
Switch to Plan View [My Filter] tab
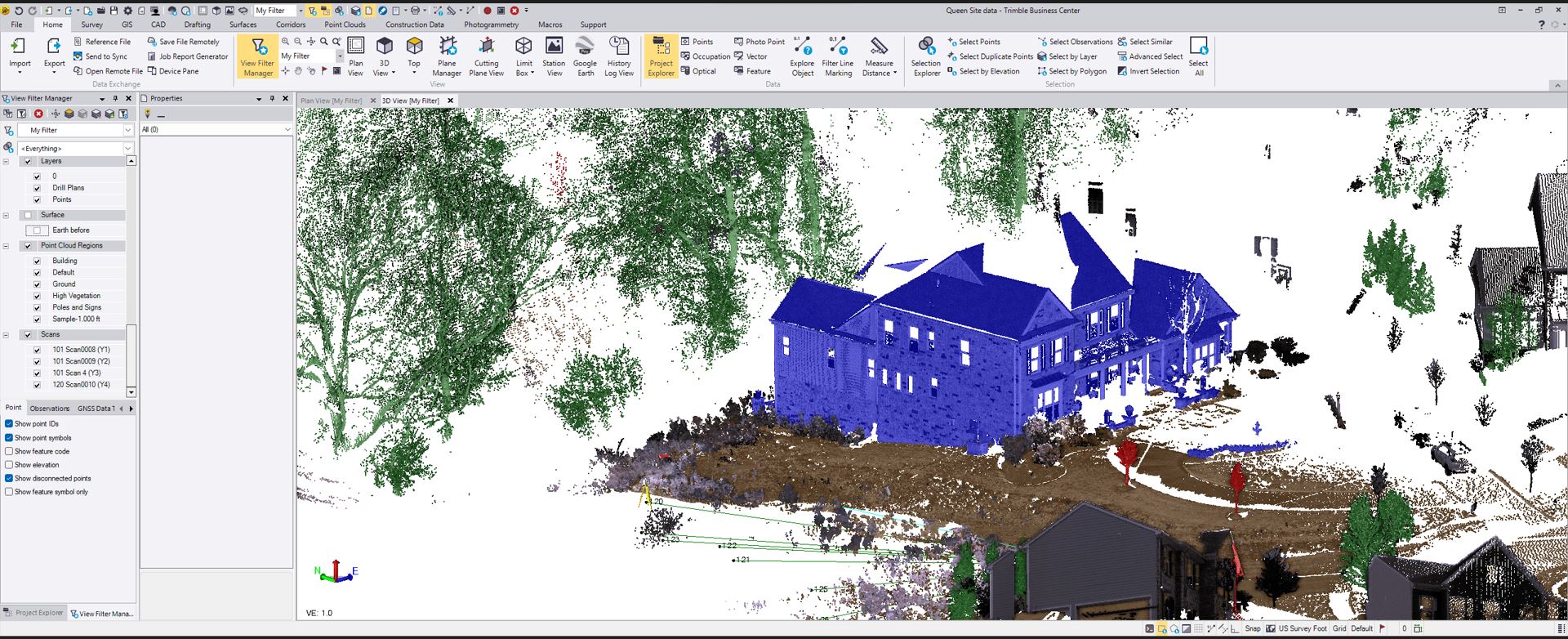[331, 101]
